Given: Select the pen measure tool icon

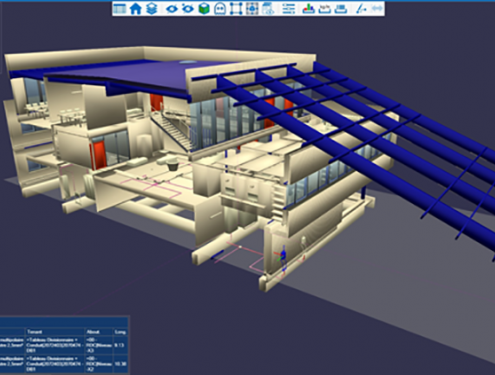Looking at the screenshot, I should coord(361,9).
